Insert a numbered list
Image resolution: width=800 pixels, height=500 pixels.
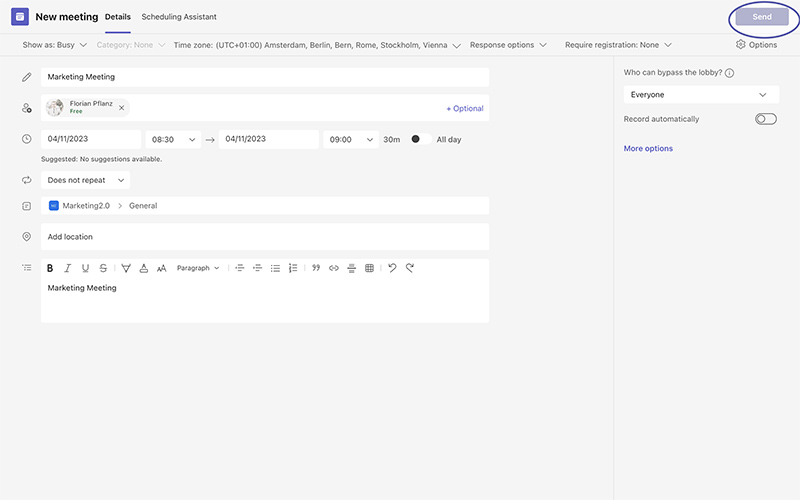293,268
